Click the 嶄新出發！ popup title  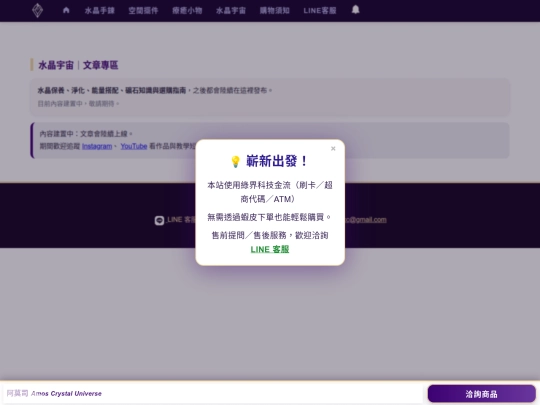point(277,161)
